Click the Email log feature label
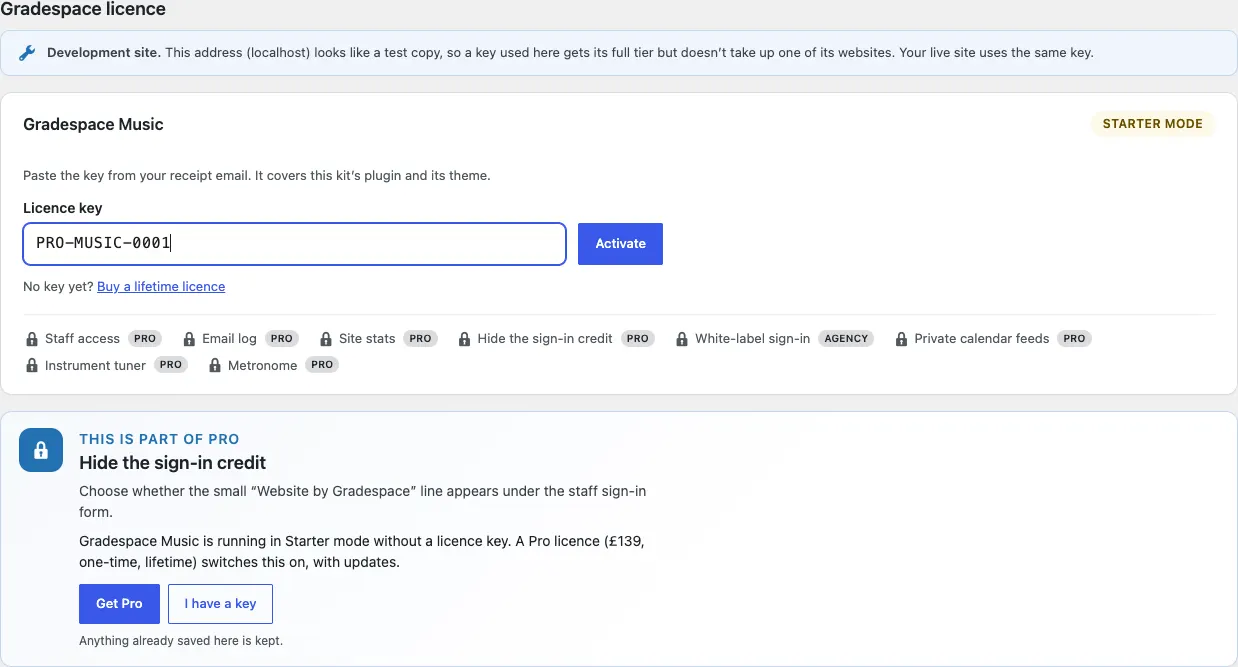1238x667 pixels. [x=229, y=339]
